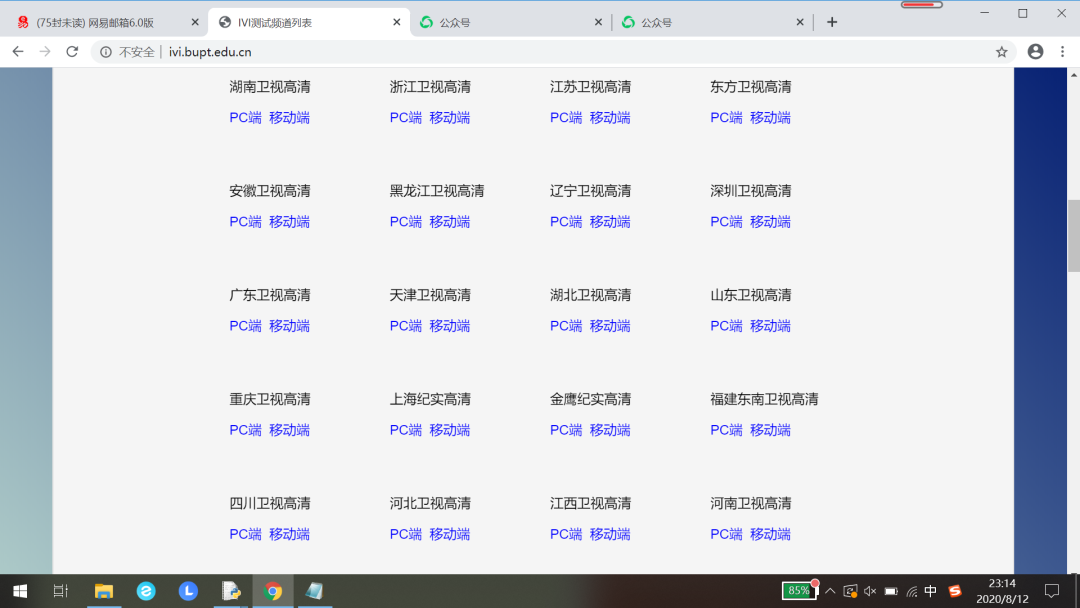Open PC端 link for 深圳卫视高清
The width and height of the screenshot is (1080, 608).
(x=726, y=222)
